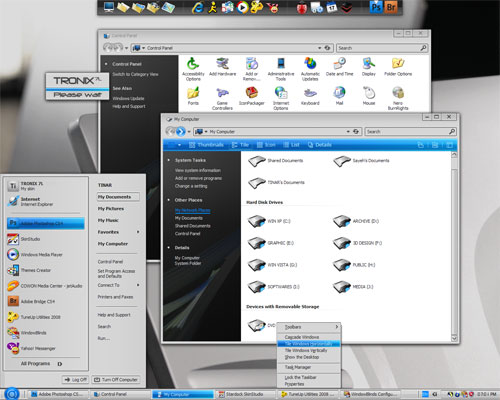Select the WIN XP (C:) drive
This screenshot has height=400, width=500.
269,221
